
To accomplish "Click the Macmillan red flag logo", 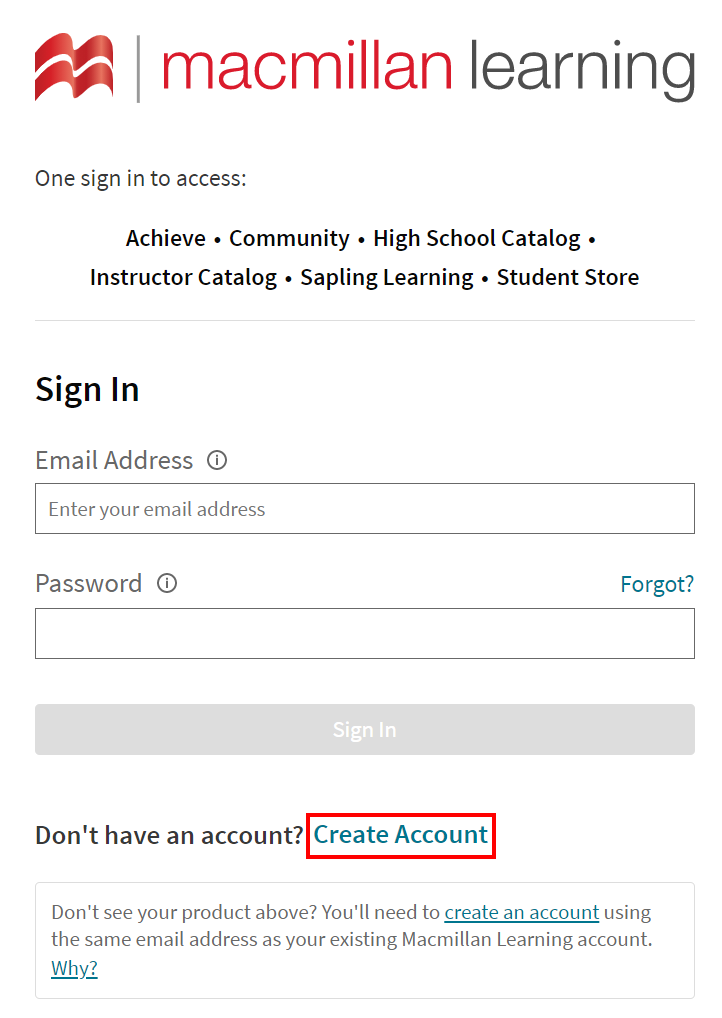I will 74,67.
